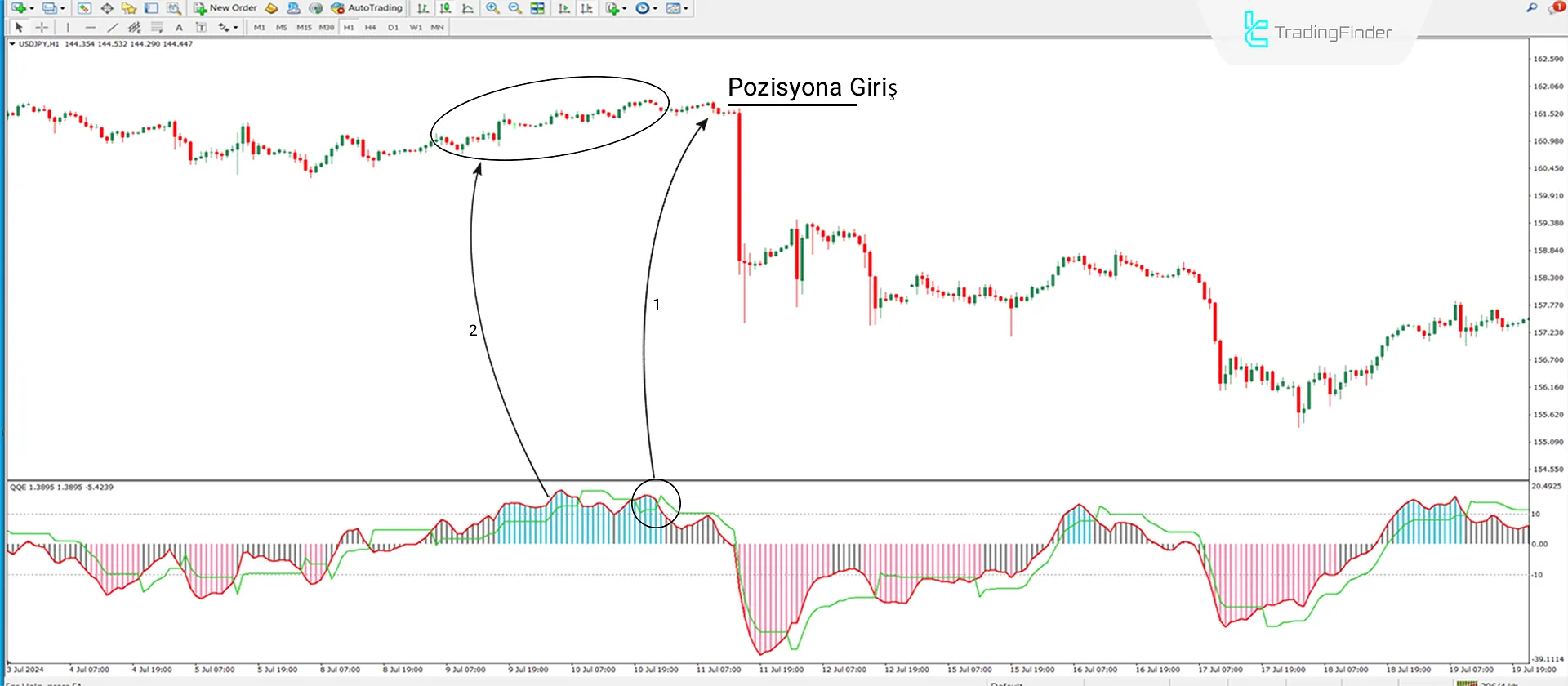Choose the vertical line tool

[x=68, y=27]
